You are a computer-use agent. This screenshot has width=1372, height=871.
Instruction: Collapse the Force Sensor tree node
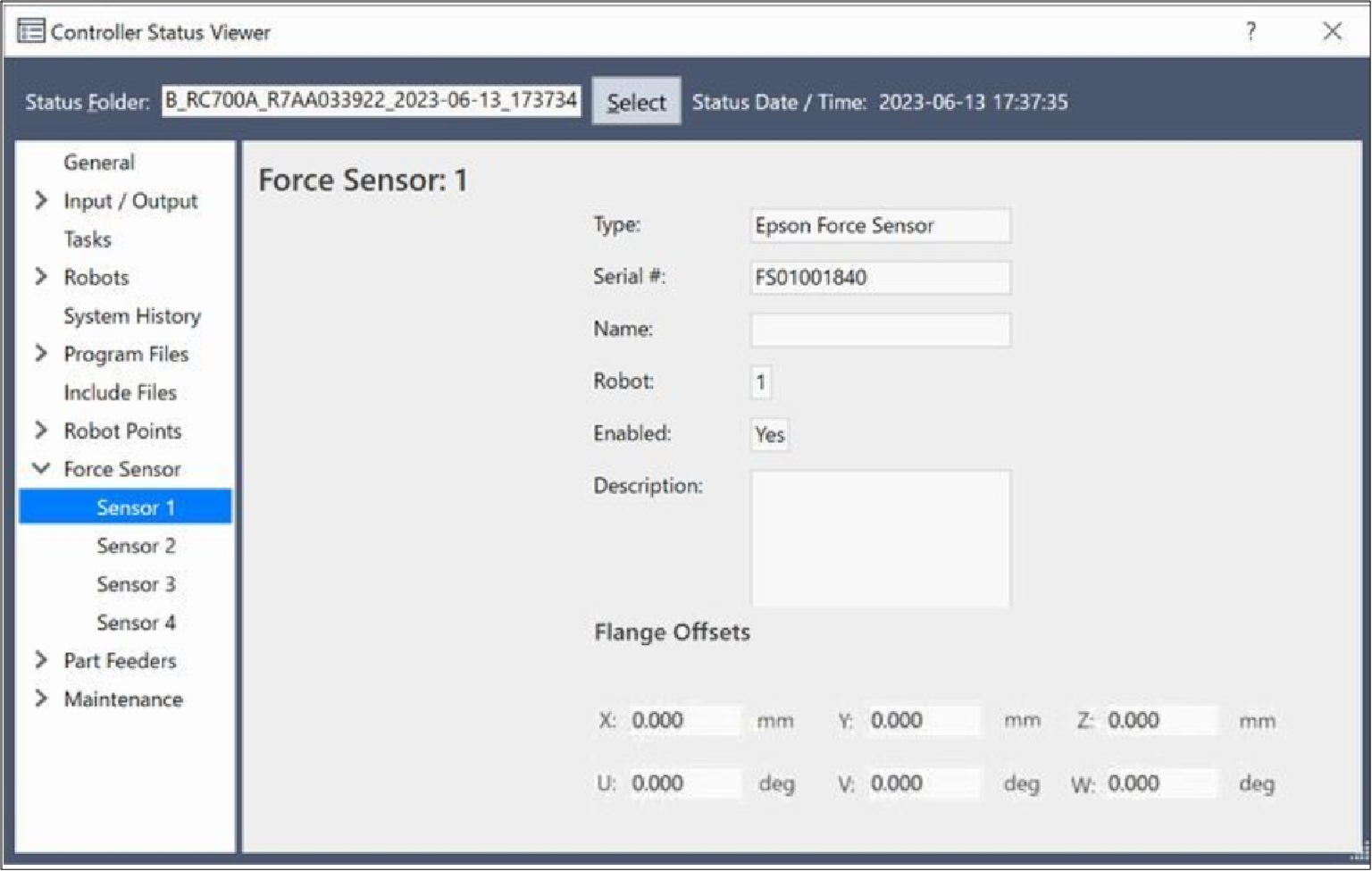click(41, 469)
